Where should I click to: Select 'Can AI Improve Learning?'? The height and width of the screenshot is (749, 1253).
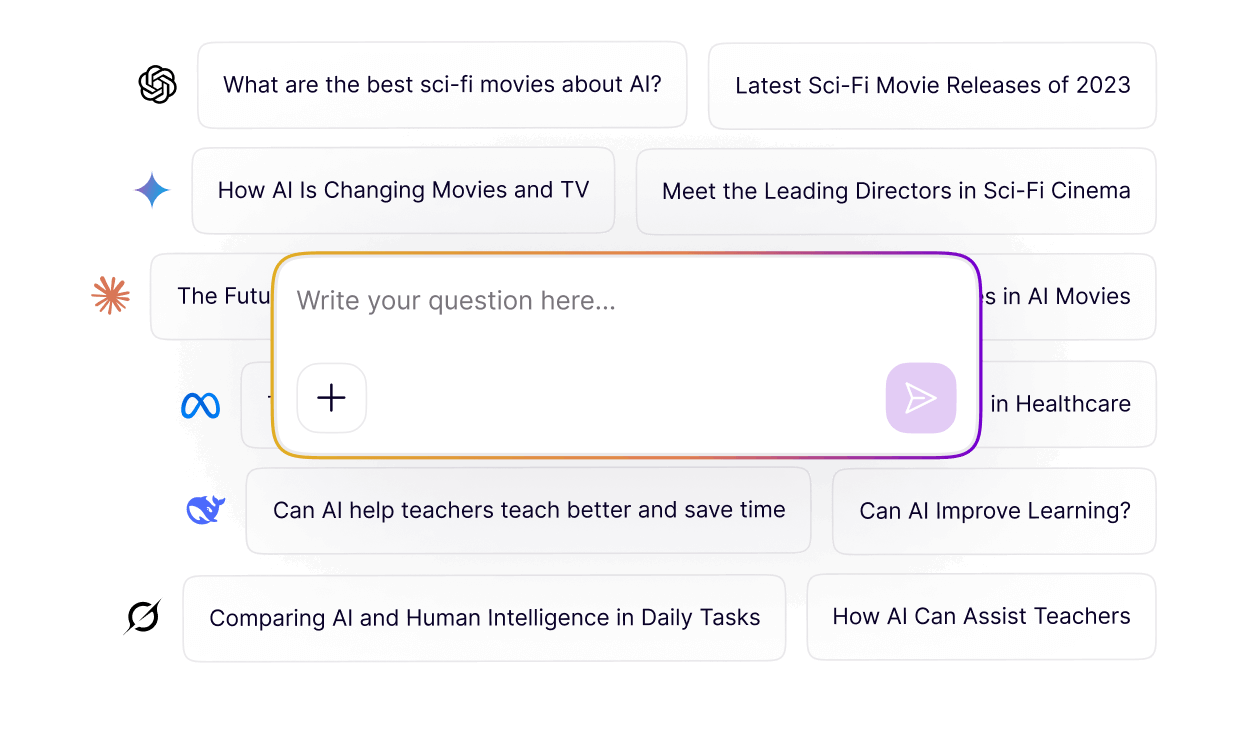tap(993, 511)
